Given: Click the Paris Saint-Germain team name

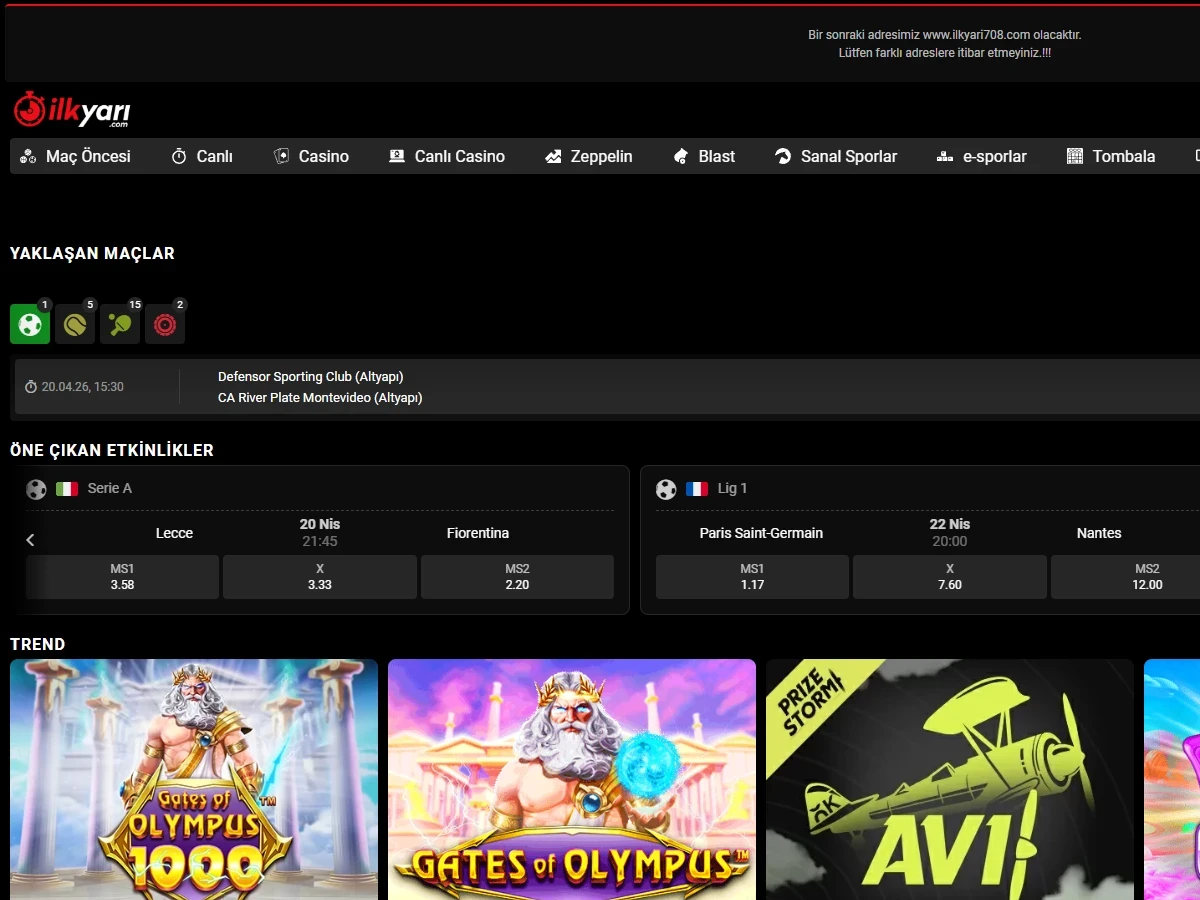Looking at the screenshot, I should click(x=761, y=533).
